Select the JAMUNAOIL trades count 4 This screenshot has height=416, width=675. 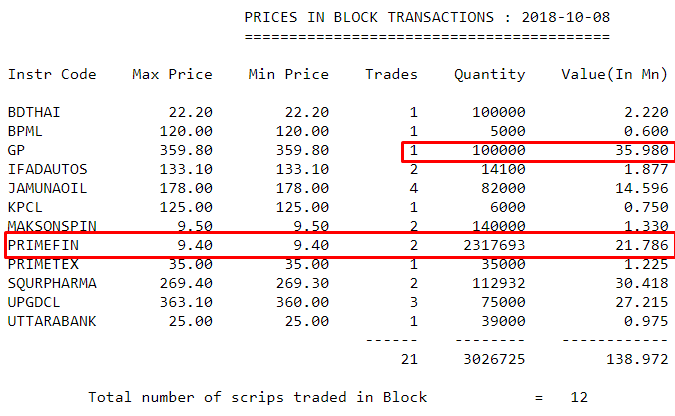(414, 188)
